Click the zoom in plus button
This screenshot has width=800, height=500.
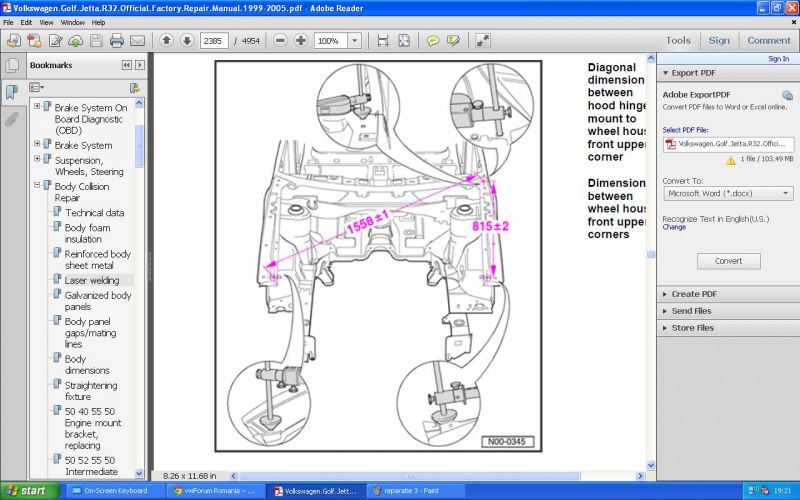300,41
